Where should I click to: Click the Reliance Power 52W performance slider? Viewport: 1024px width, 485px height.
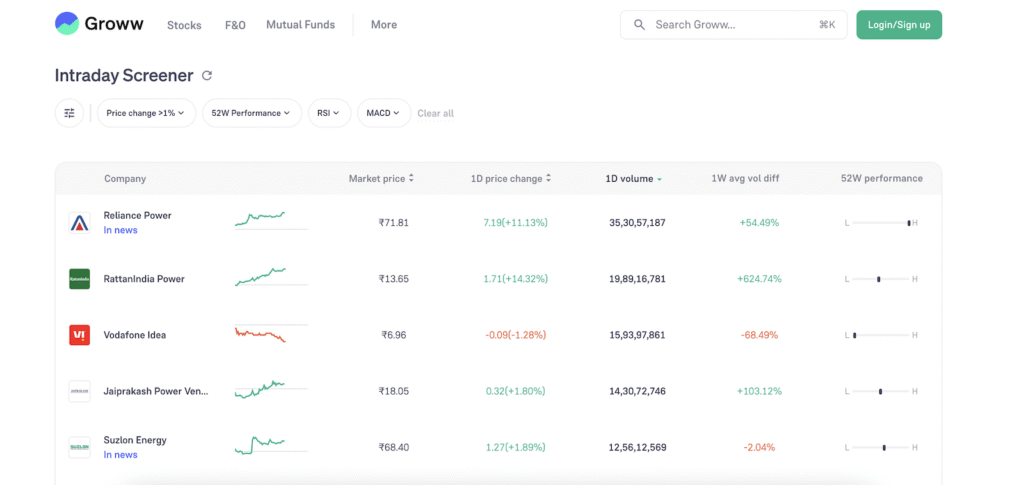click(881, 223)
